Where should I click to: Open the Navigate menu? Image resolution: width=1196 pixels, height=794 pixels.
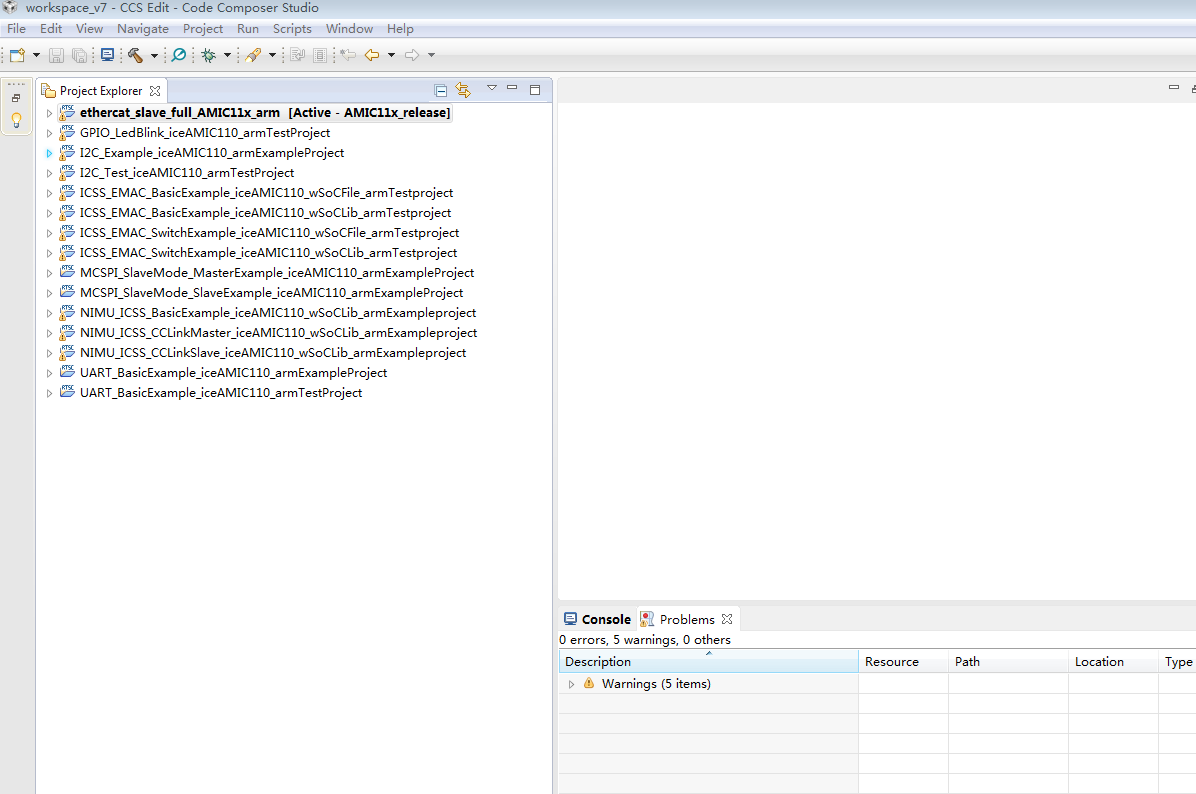click(143, 29)
